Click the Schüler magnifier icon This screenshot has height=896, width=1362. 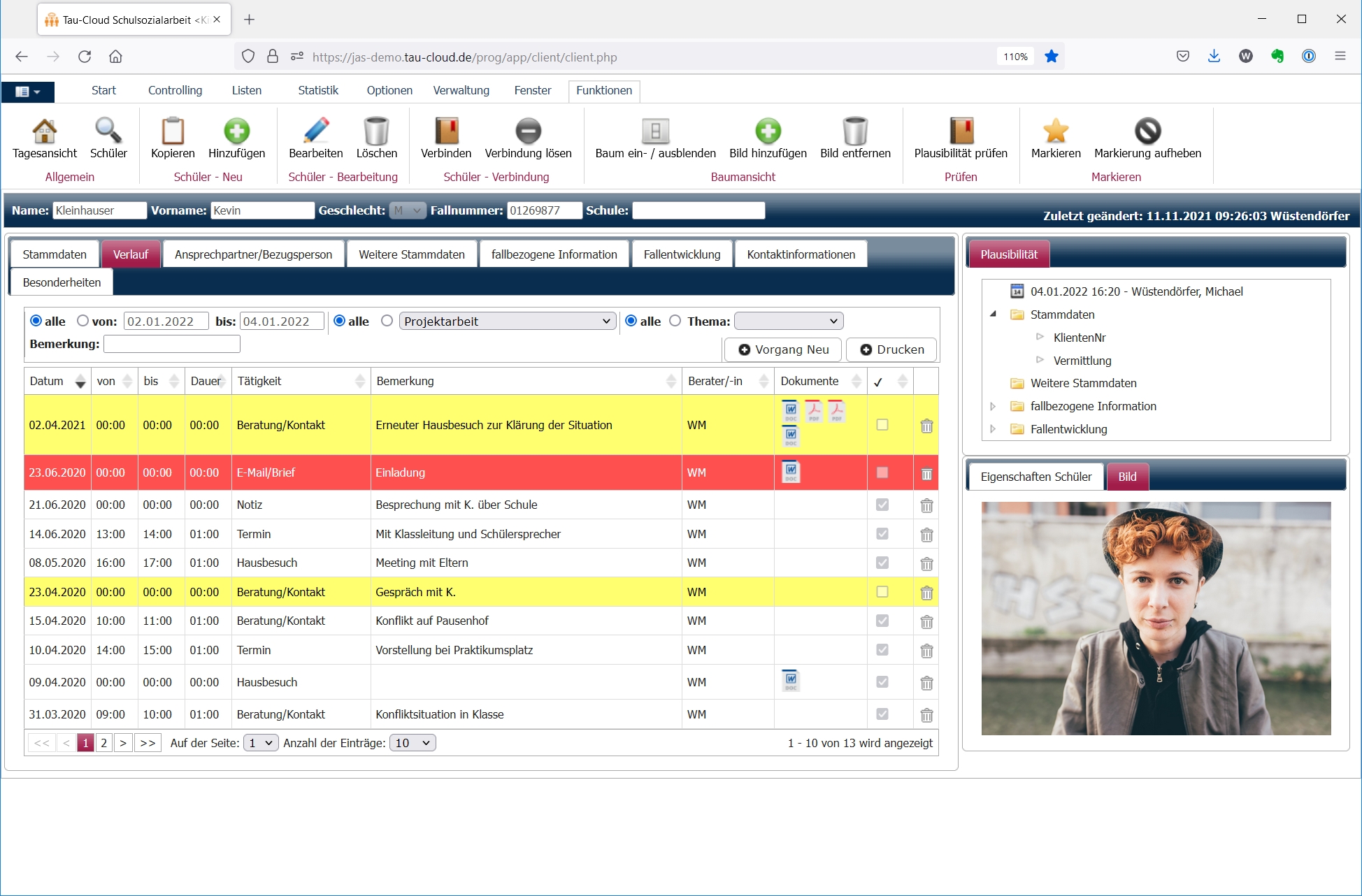click(108, 131)
